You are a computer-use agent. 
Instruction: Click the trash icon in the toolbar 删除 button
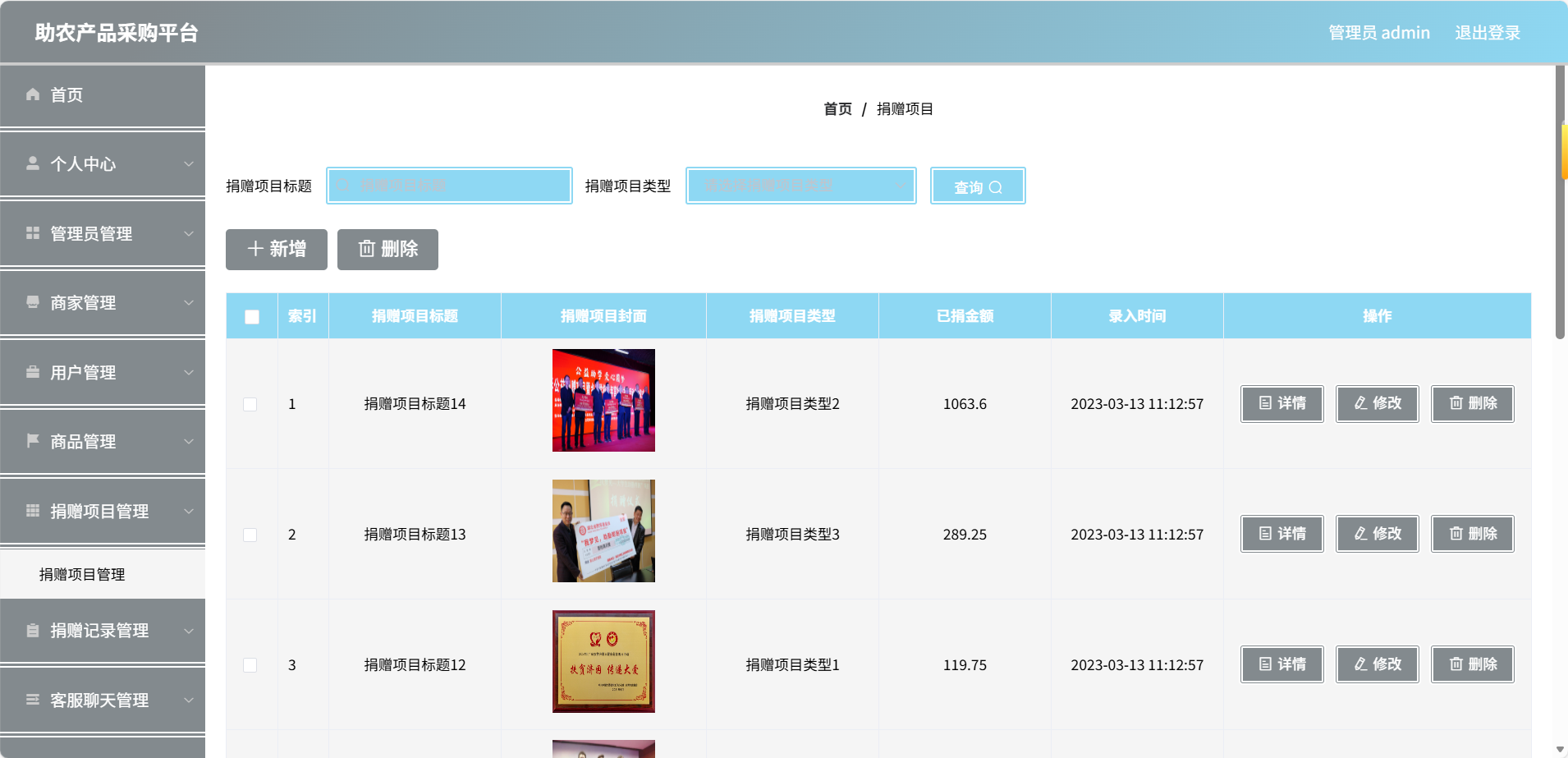[x=367, y=249]
